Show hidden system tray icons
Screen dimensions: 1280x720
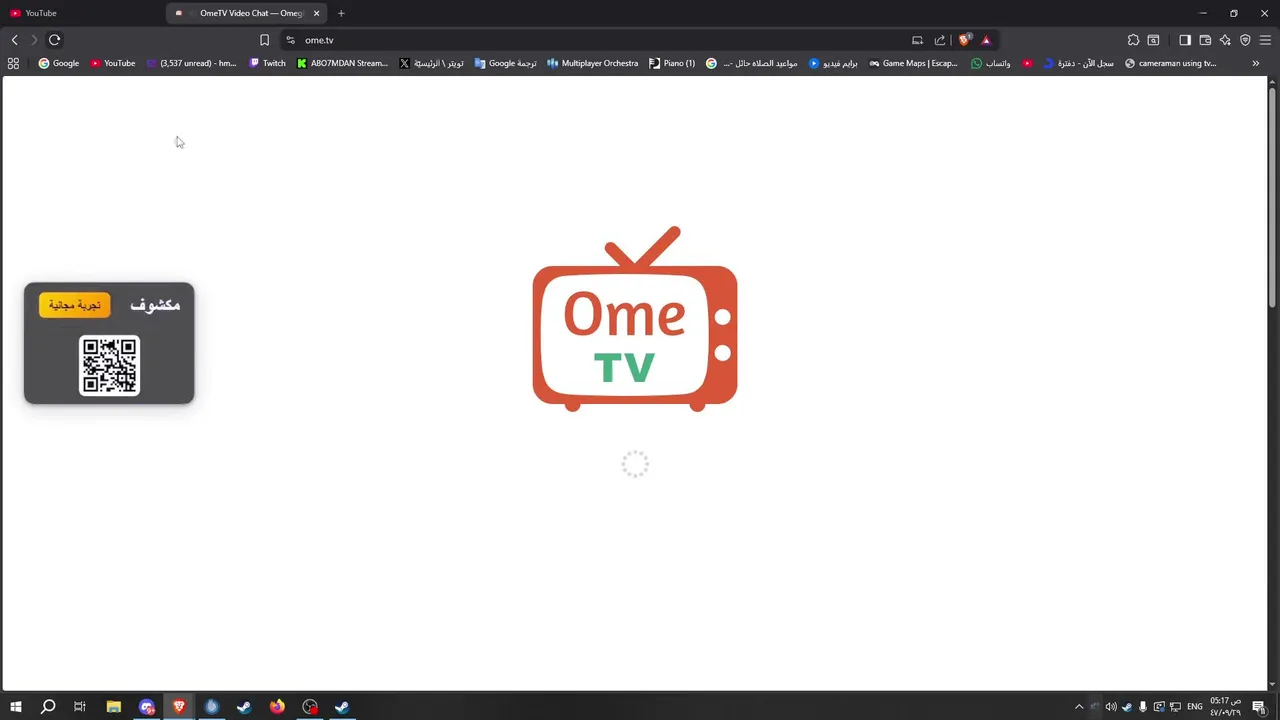(1079, 707)
